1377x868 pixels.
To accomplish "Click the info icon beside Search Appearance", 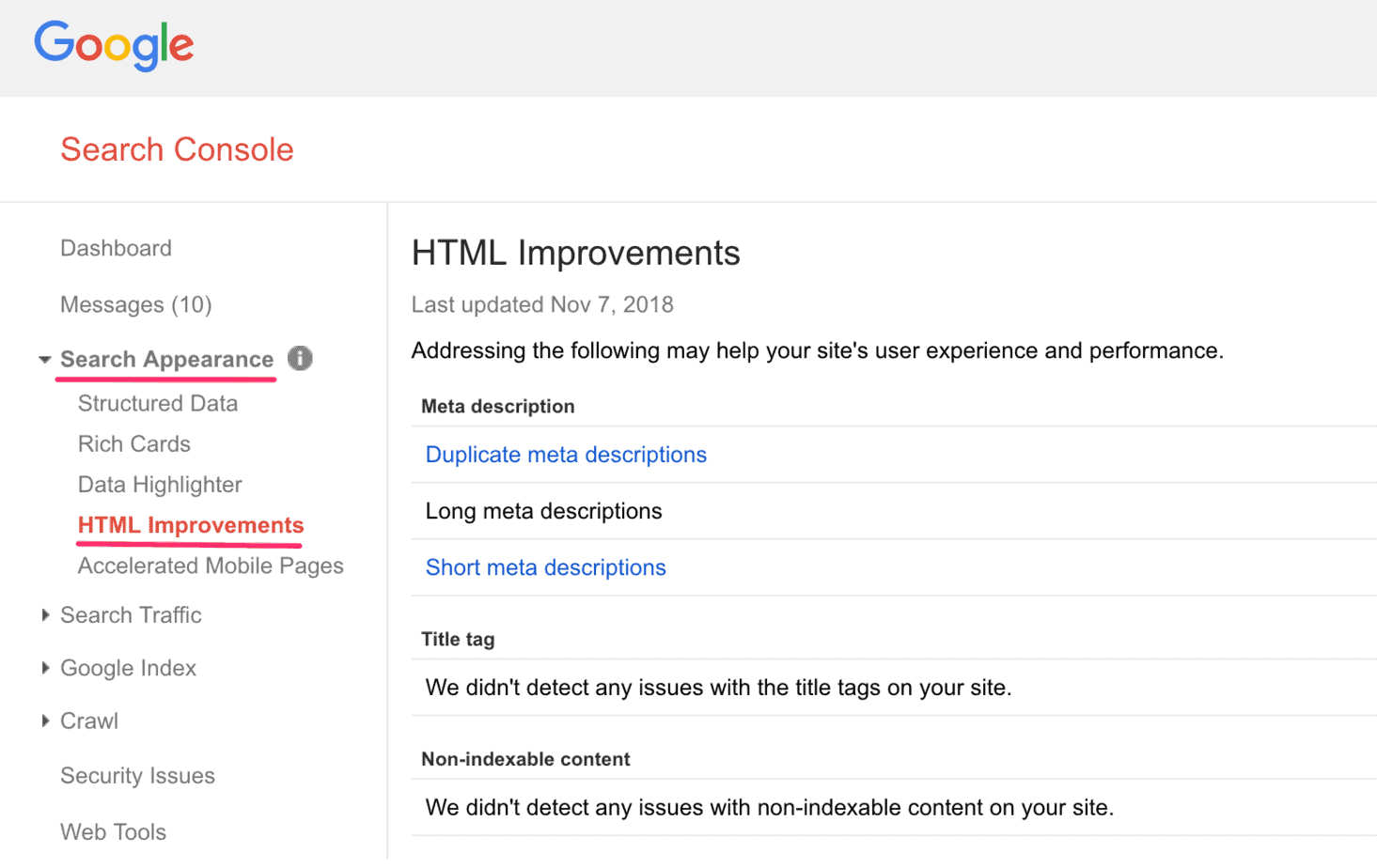I will 299,358.
